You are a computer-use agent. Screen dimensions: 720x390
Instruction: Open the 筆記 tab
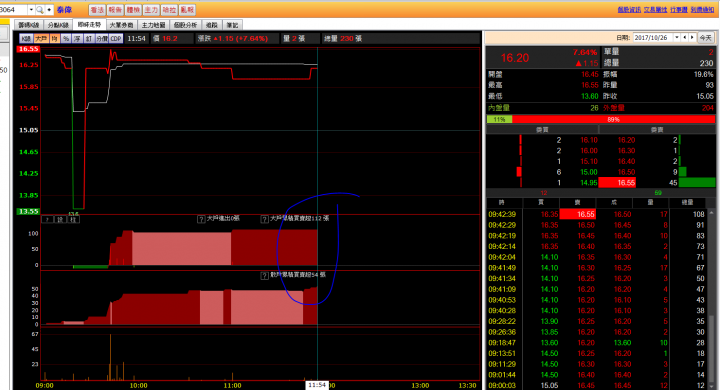(232, 25)
